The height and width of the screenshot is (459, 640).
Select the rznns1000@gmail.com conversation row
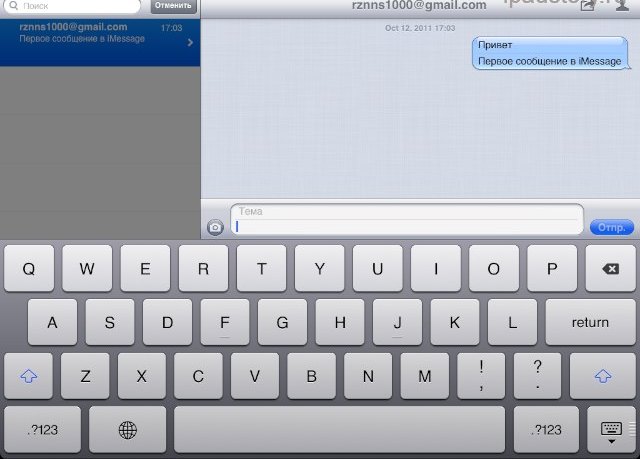100,42
